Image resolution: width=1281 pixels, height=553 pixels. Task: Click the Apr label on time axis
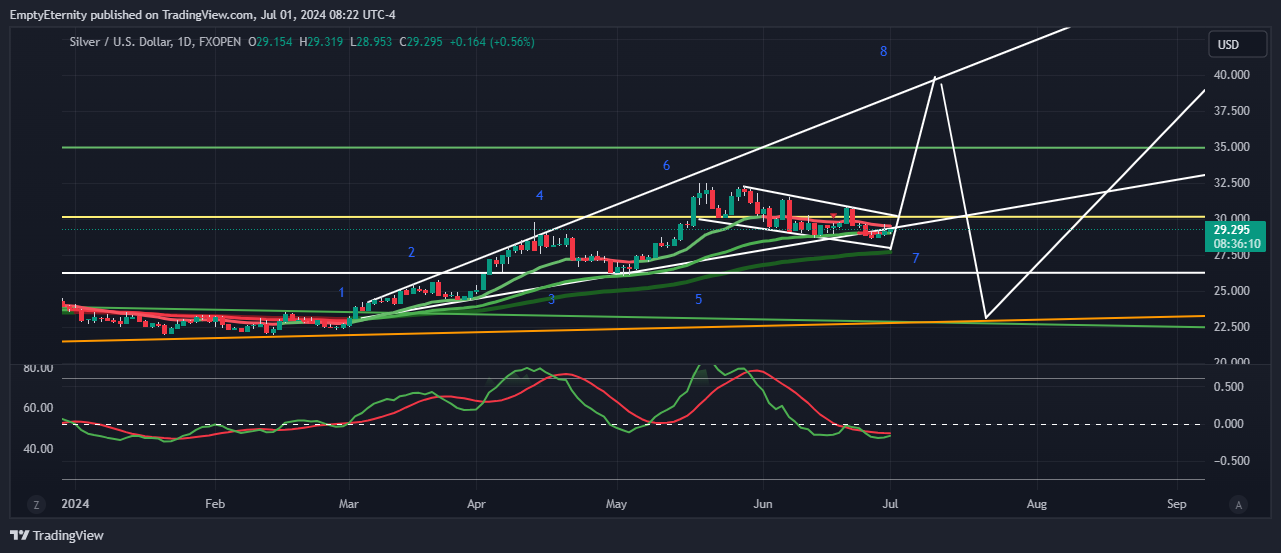tap(476, 505)
